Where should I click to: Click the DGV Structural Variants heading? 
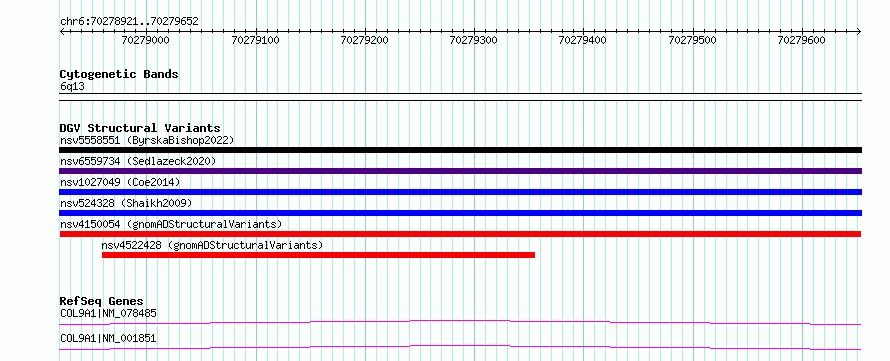[x=140, y=128]
